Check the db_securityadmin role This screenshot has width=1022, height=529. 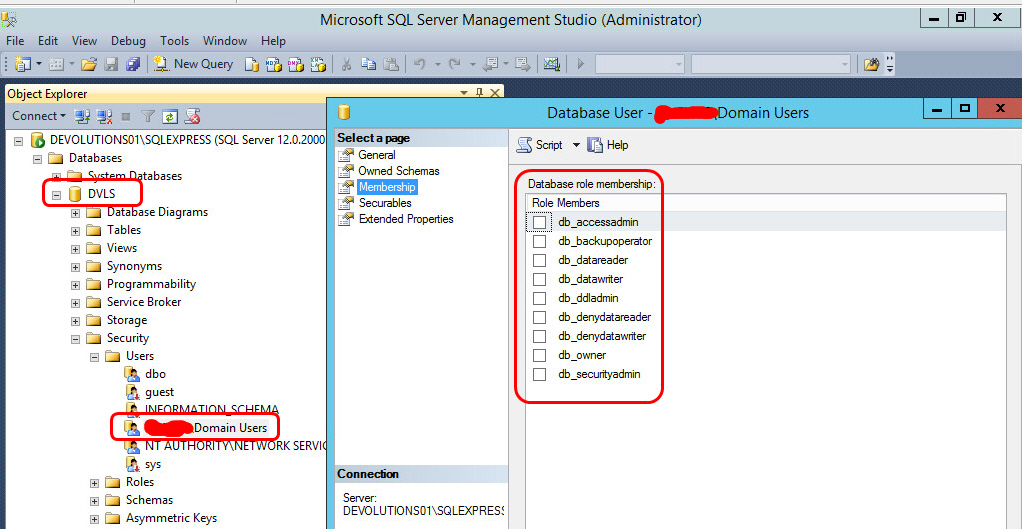coord(539,374)
